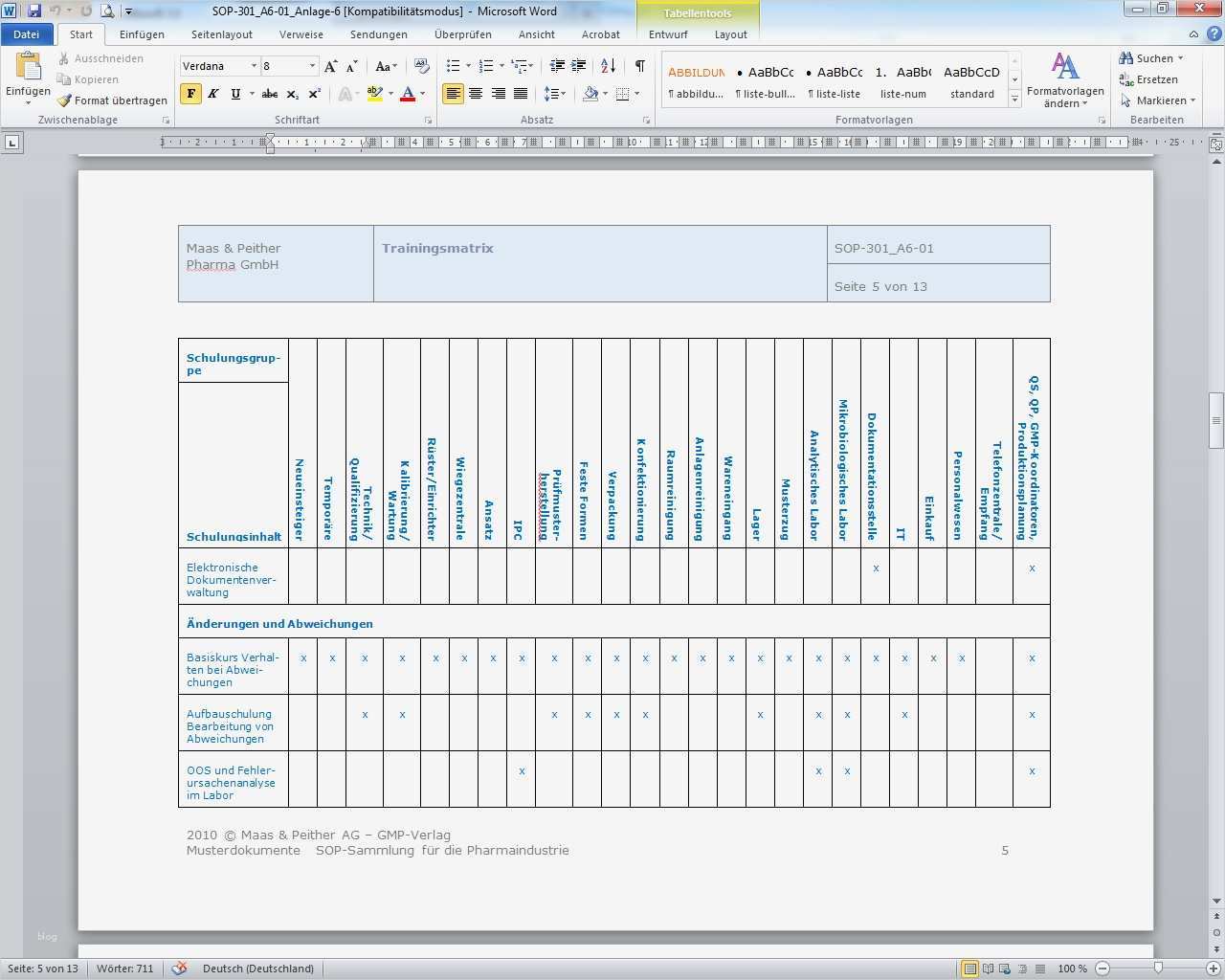Apply subscript formatting
Image resolution: width=1225 pixels, height=980 pixels.
pos(293,94)
